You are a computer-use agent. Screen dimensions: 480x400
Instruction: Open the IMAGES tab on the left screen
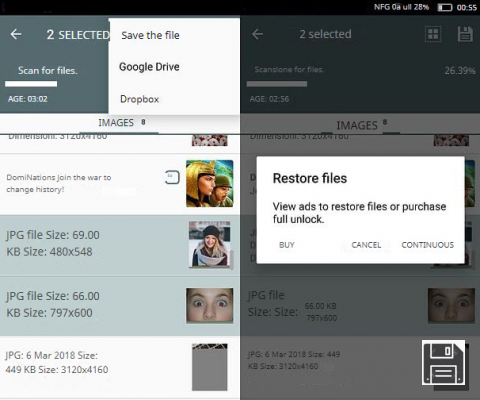[x=122, y=123]
